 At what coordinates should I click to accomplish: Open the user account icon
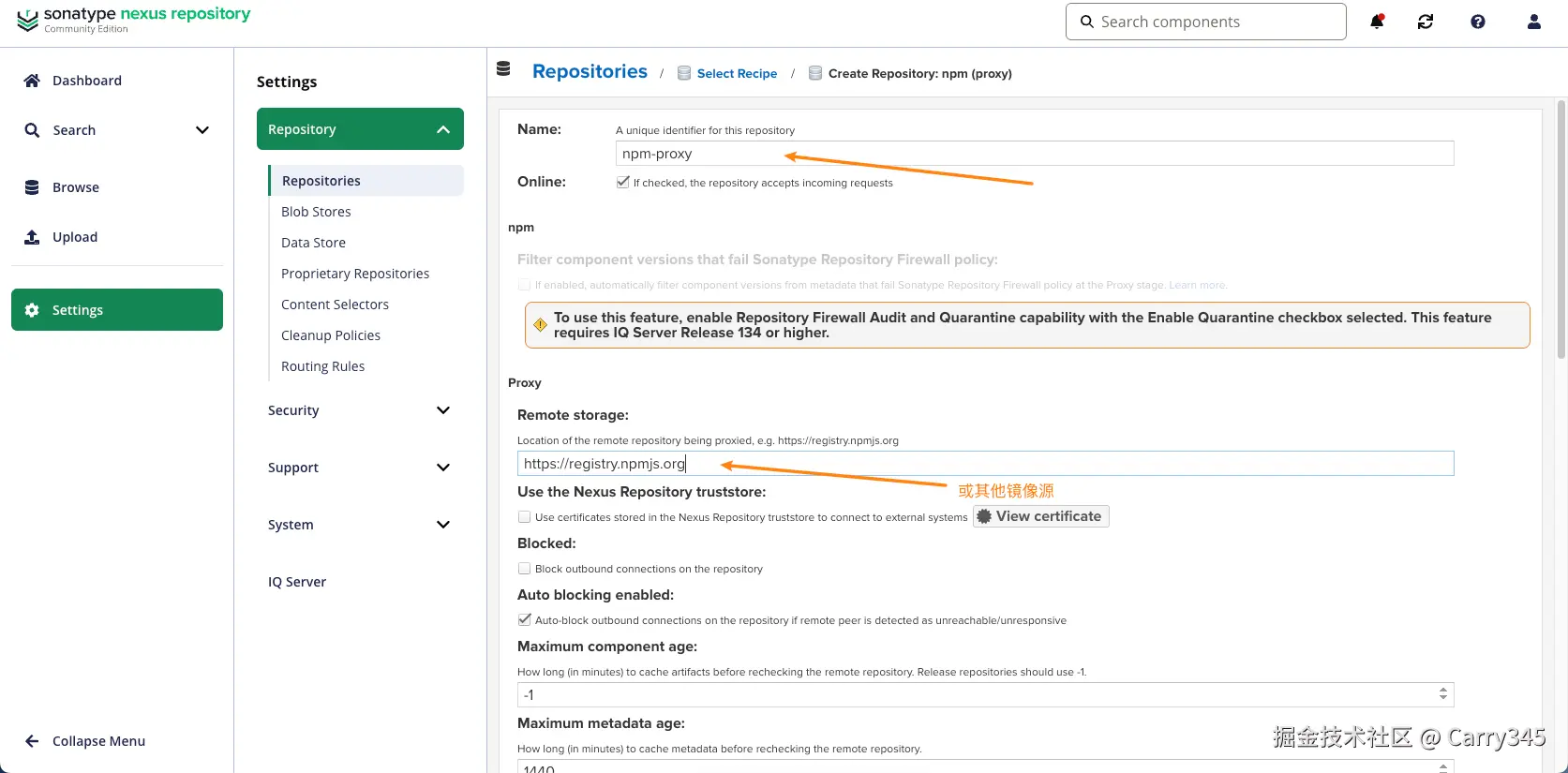pyautogui.click(x=1534, y=22)
